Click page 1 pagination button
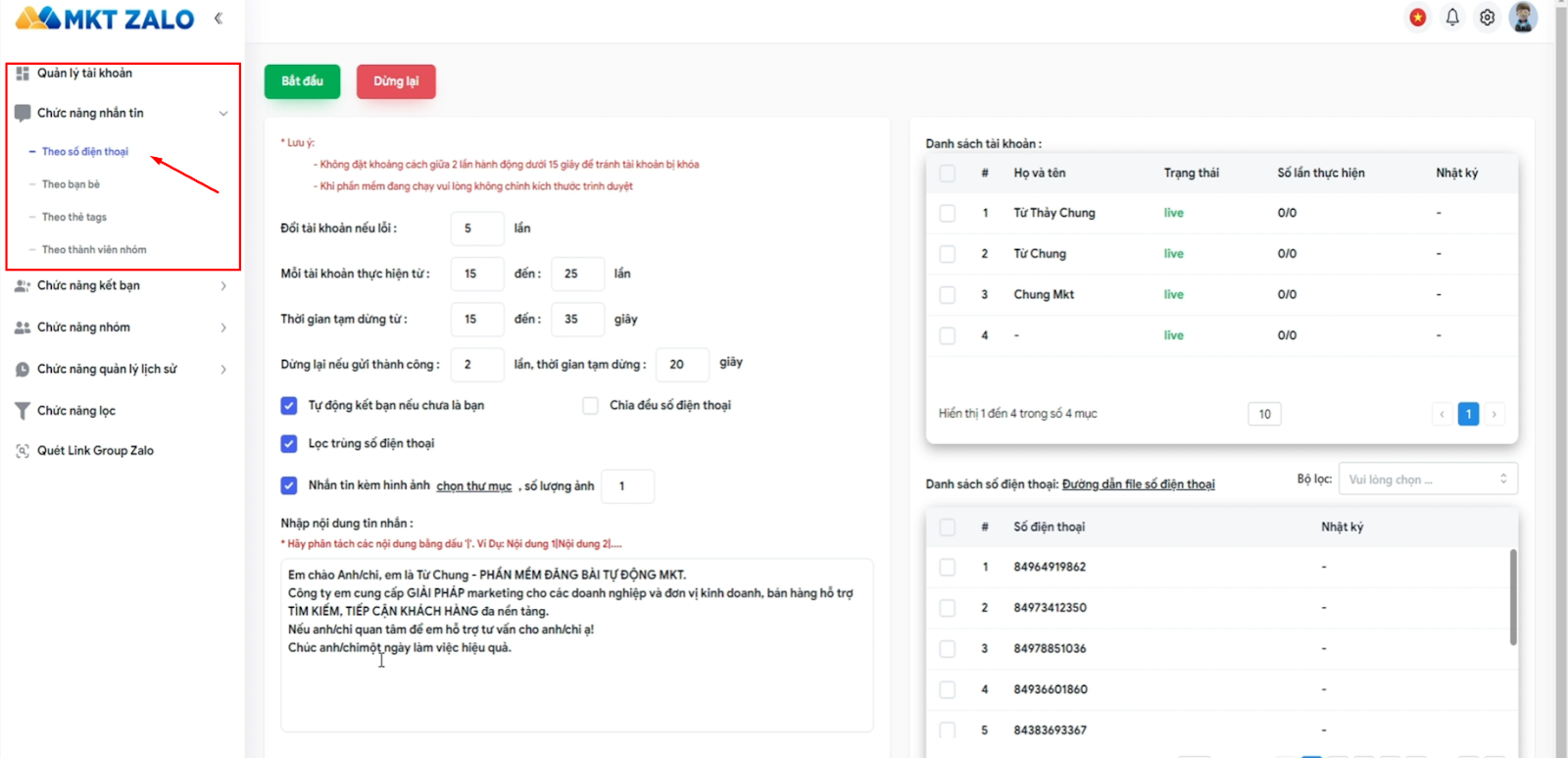The width and height of the screenshot is (1568, 758). [x=1468, y=414]
